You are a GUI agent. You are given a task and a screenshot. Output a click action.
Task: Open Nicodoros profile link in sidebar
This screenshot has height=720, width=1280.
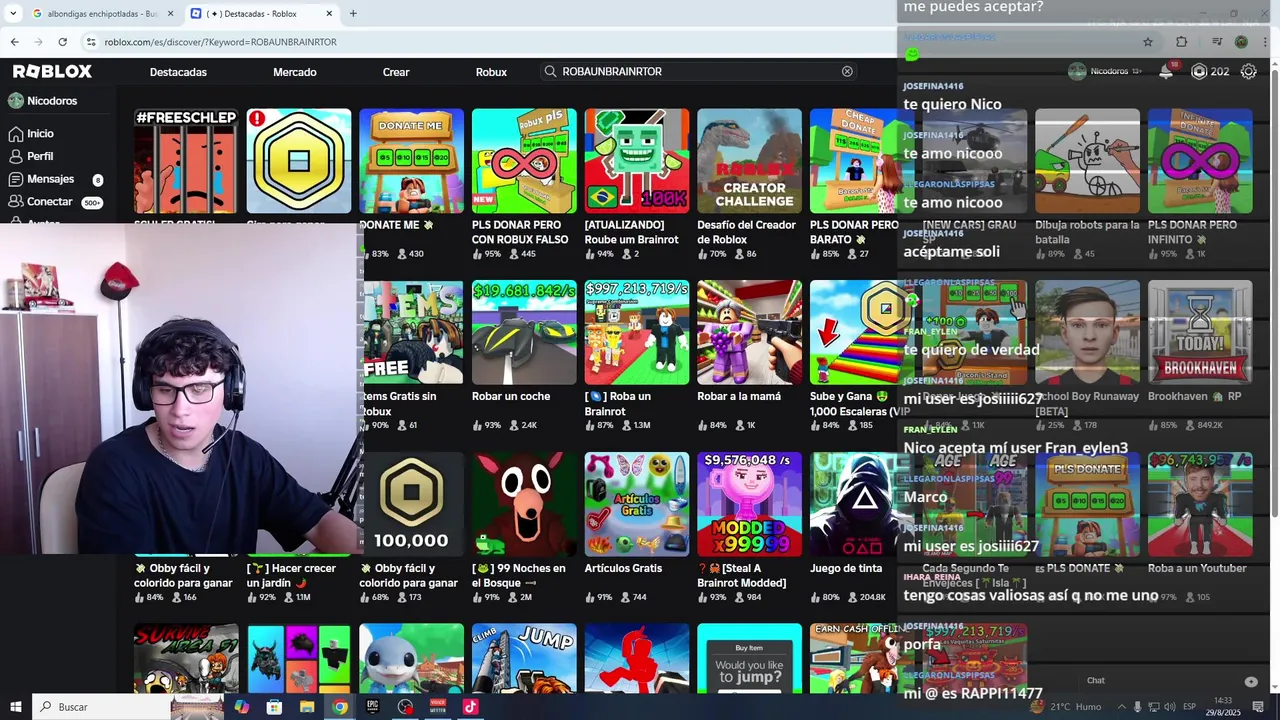[43, 101]
